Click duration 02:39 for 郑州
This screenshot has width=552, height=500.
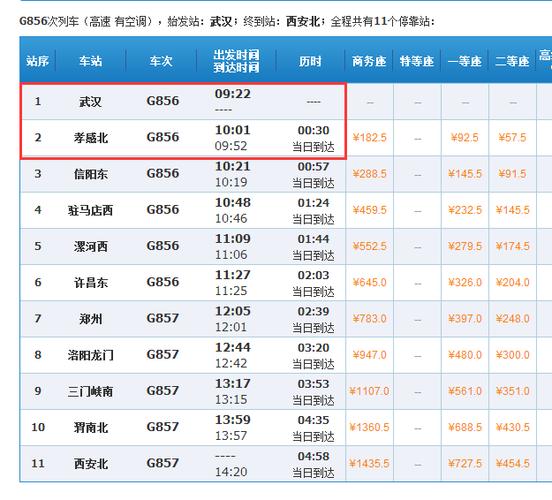[313, 311]
